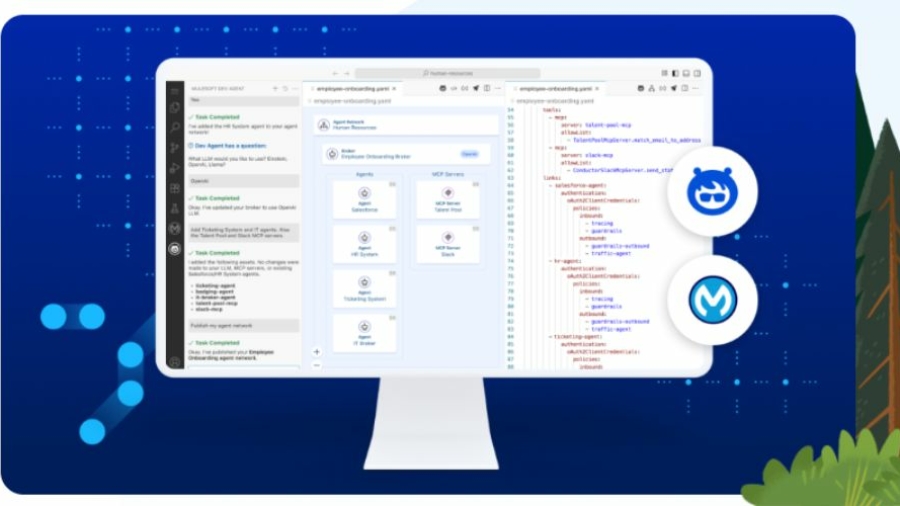Zoom in the canvas with the plus button
Viewport: 900px width, 506px height.
click(x=317, y=352)
